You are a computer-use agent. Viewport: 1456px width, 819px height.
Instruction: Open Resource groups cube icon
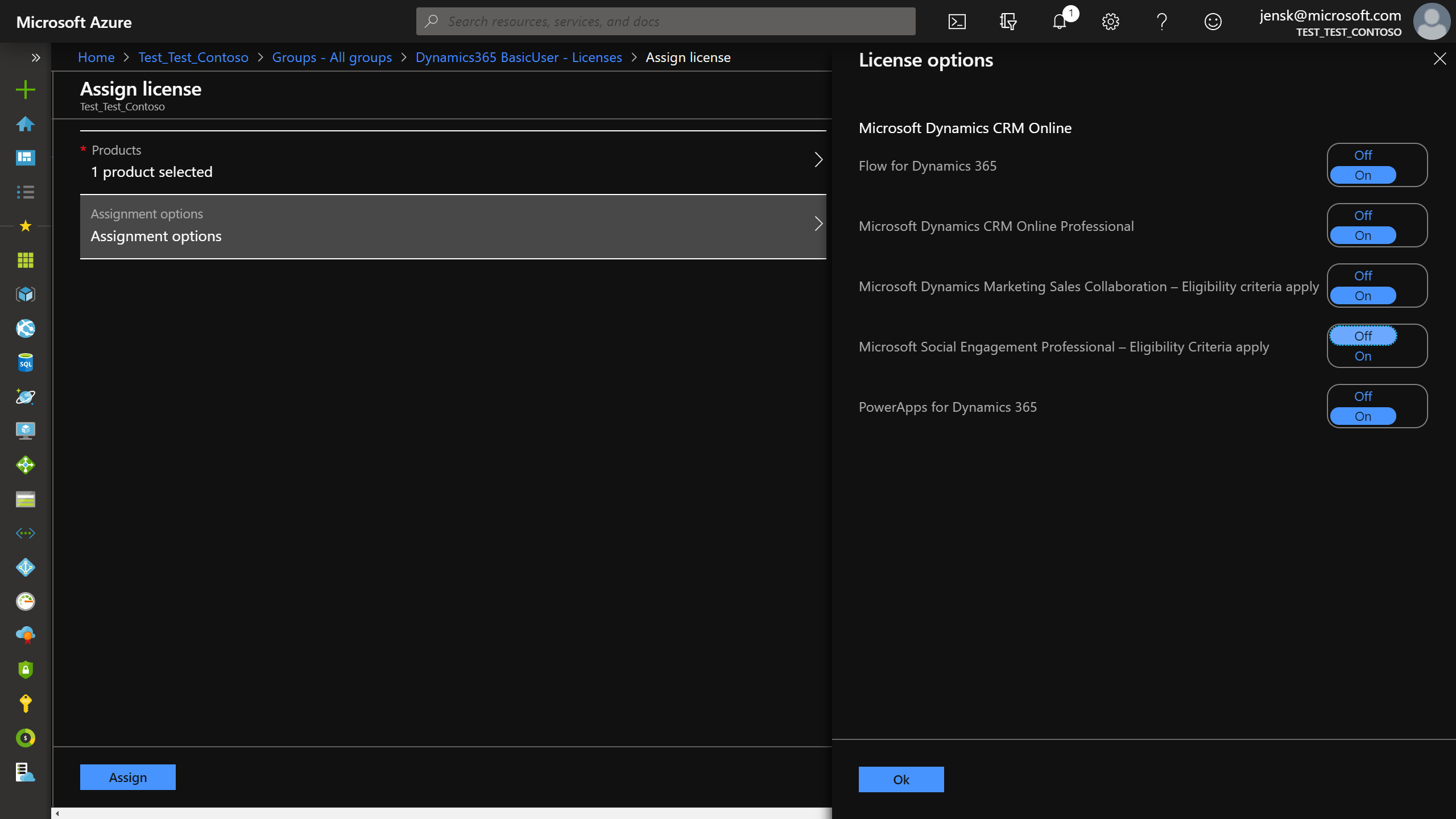point(26,294)
